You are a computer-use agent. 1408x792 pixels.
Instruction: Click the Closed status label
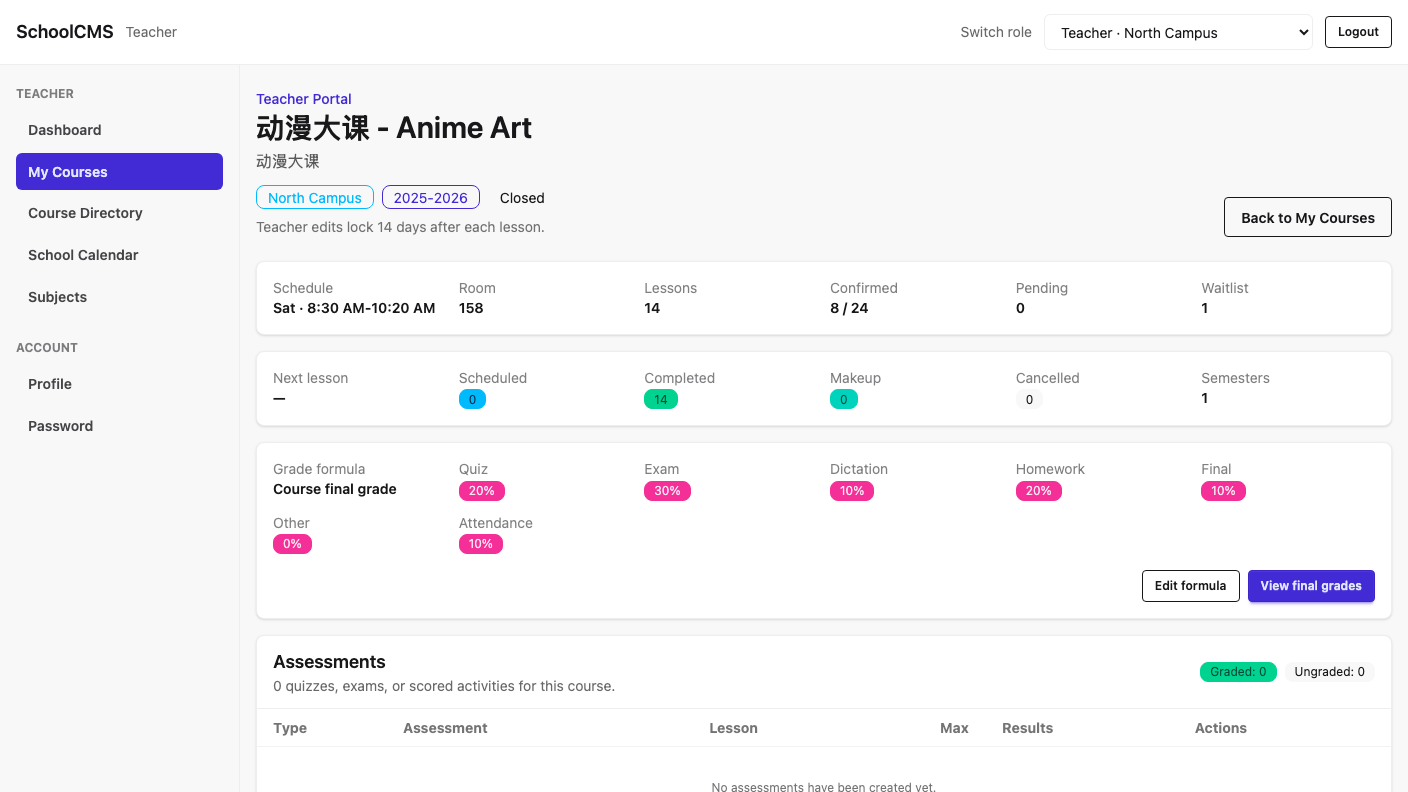point(522,198)
